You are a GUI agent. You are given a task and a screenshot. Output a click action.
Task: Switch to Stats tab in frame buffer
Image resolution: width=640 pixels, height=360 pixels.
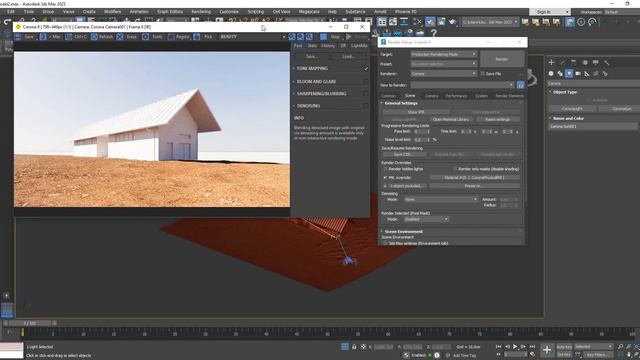(312, 46)
